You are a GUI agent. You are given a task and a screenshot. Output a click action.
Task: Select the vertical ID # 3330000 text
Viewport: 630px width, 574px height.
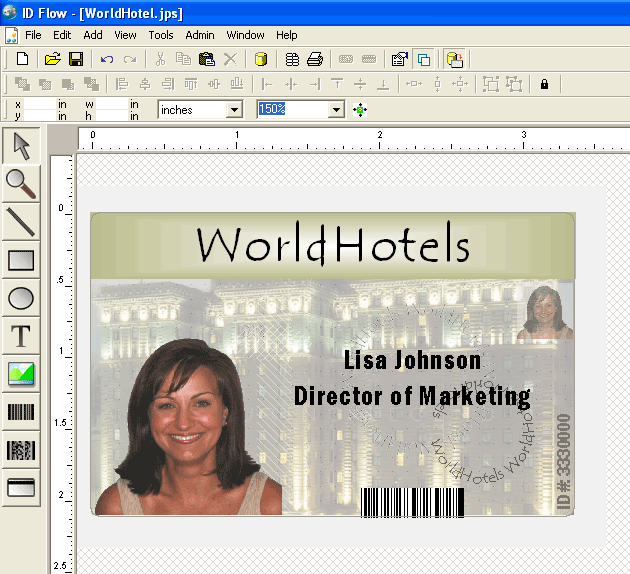click(564, 462)
